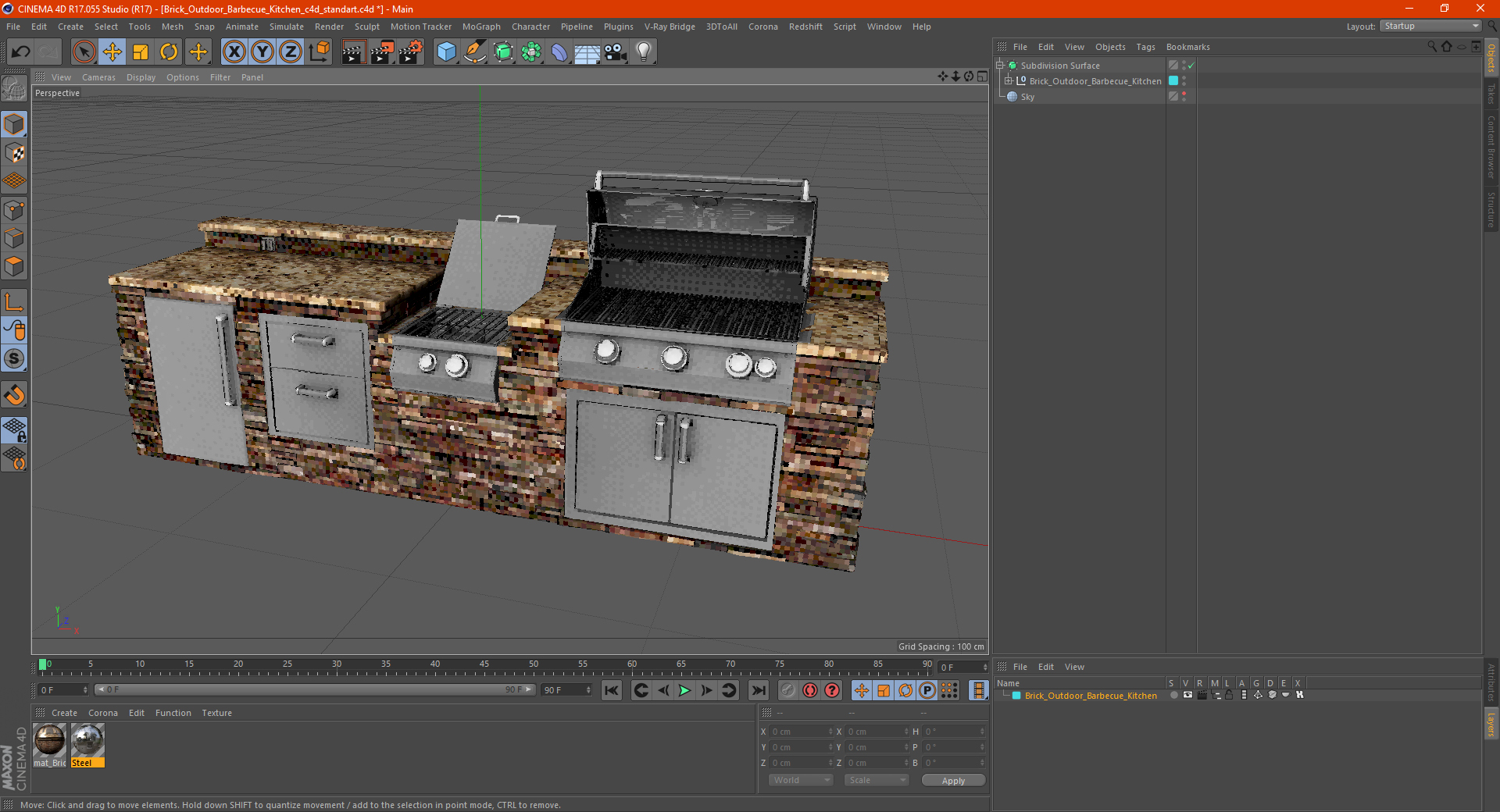Screen dimensions: 1500x812
Task: Toggle Sky object visibility dots
Action: pos(1184,96)
